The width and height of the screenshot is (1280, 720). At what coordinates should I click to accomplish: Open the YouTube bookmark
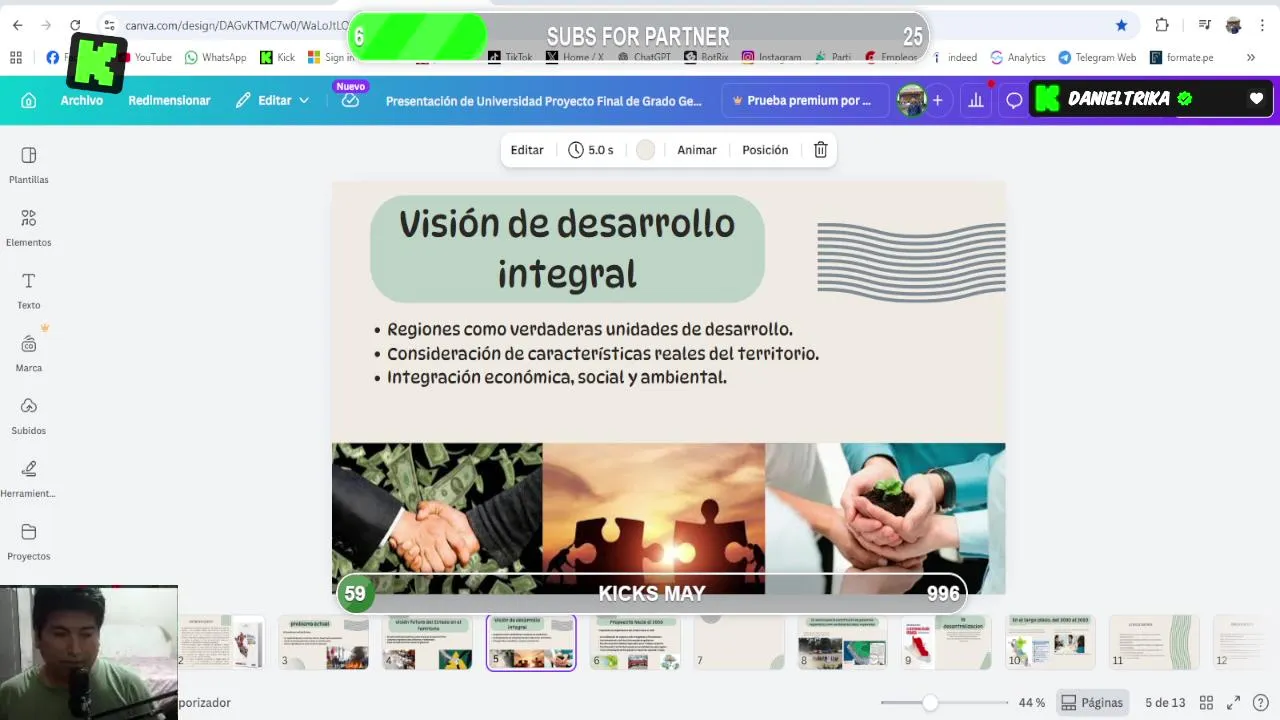coord(146,57)
